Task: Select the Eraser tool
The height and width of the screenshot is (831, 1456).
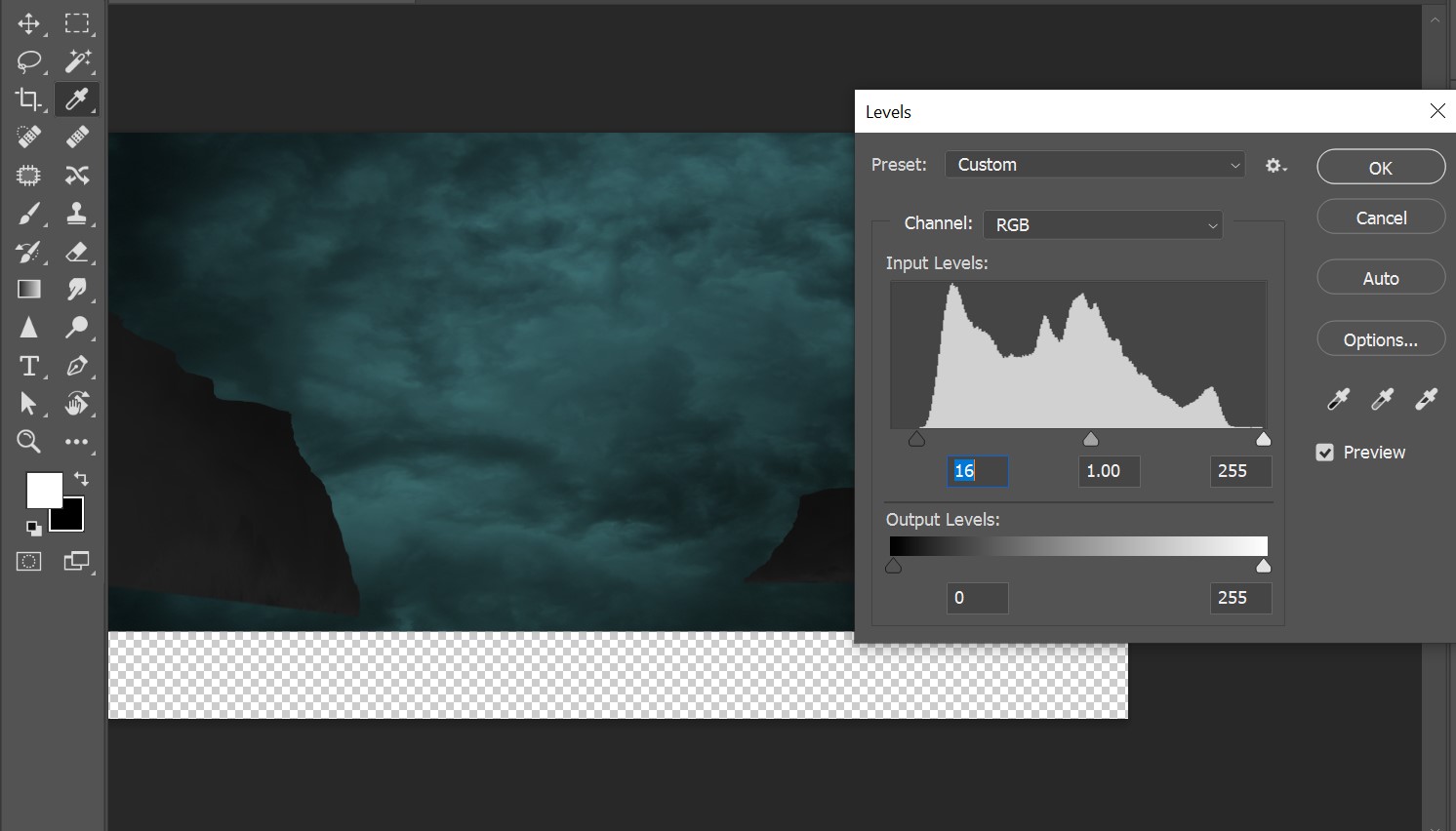Action: click(77, 253)
